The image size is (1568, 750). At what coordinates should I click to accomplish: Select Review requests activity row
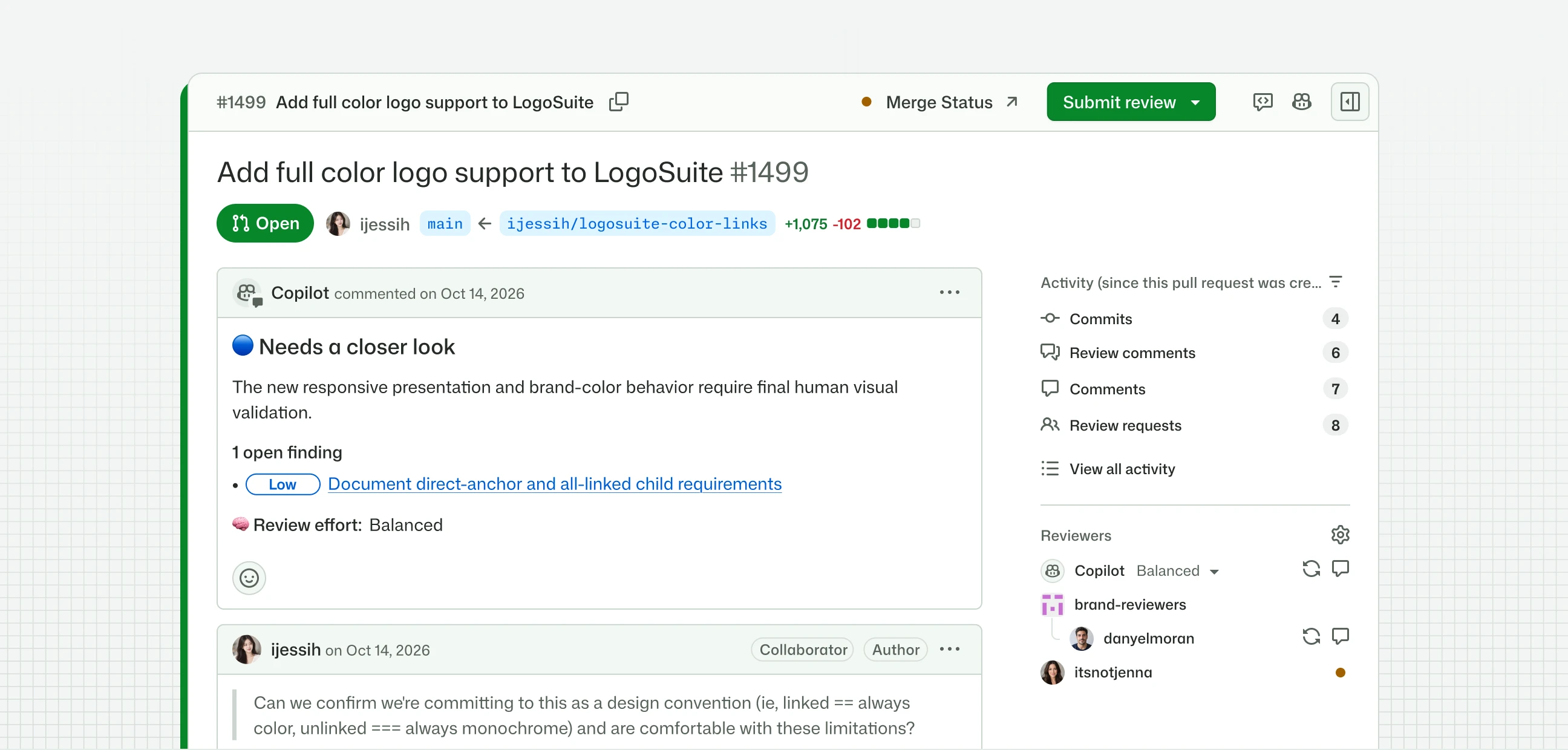pos(1194,426)
